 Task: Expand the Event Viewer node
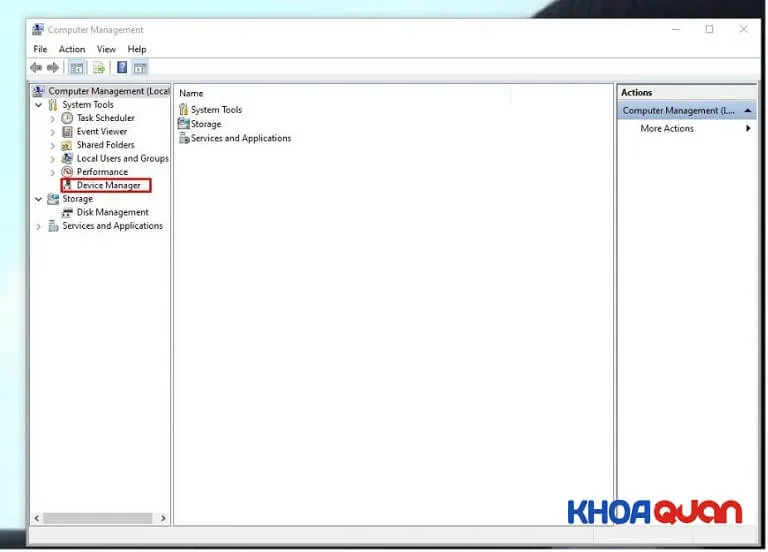(x=53, y=132)
